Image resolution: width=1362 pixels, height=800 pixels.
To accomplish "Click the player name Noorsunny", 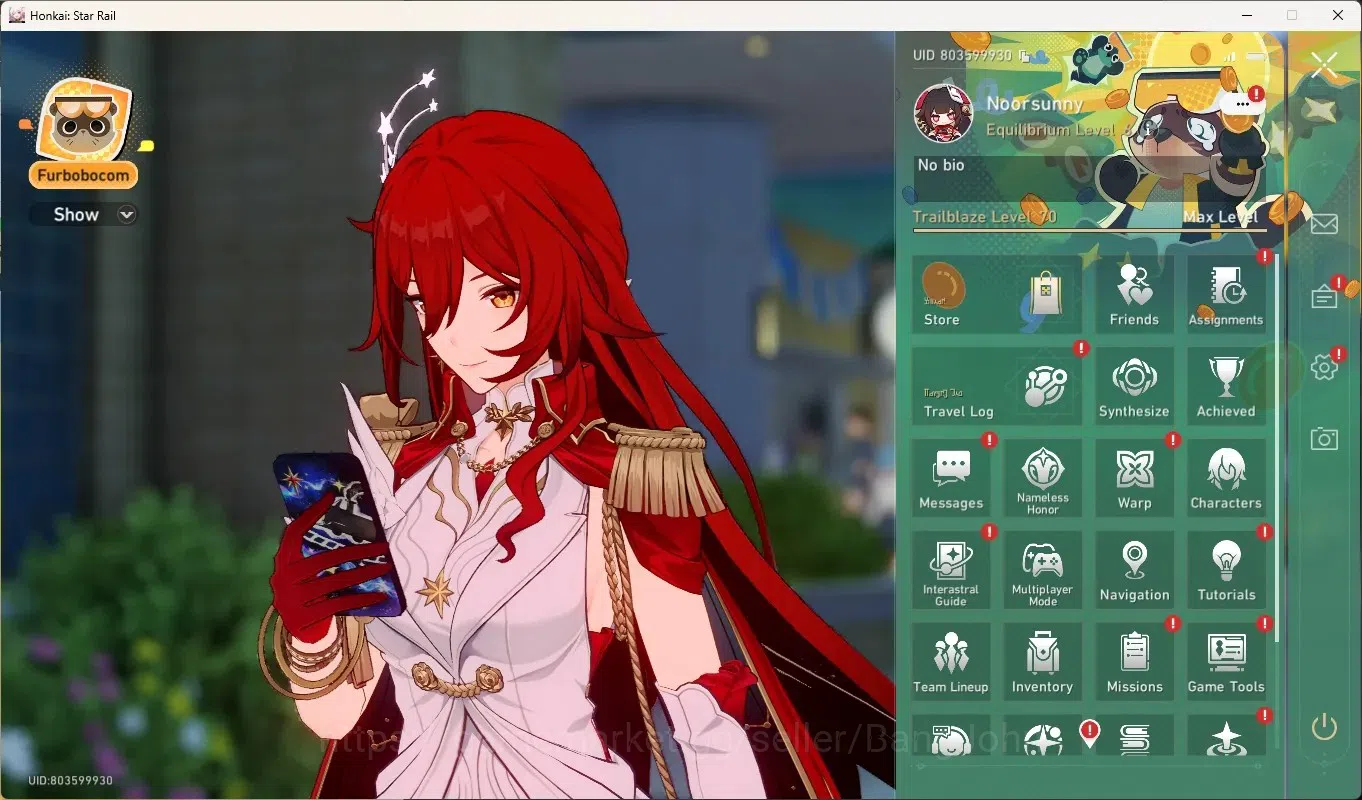I will coord(1035,104).
